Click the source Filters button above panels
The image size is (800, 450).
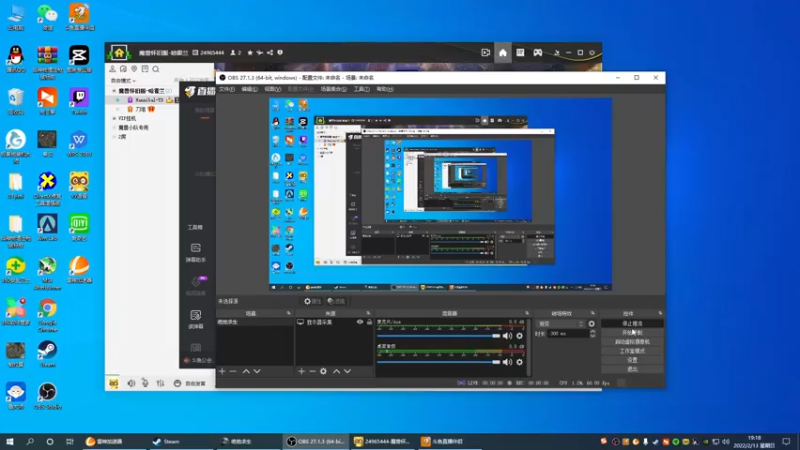pyautogui.click(x=336, y=302)
